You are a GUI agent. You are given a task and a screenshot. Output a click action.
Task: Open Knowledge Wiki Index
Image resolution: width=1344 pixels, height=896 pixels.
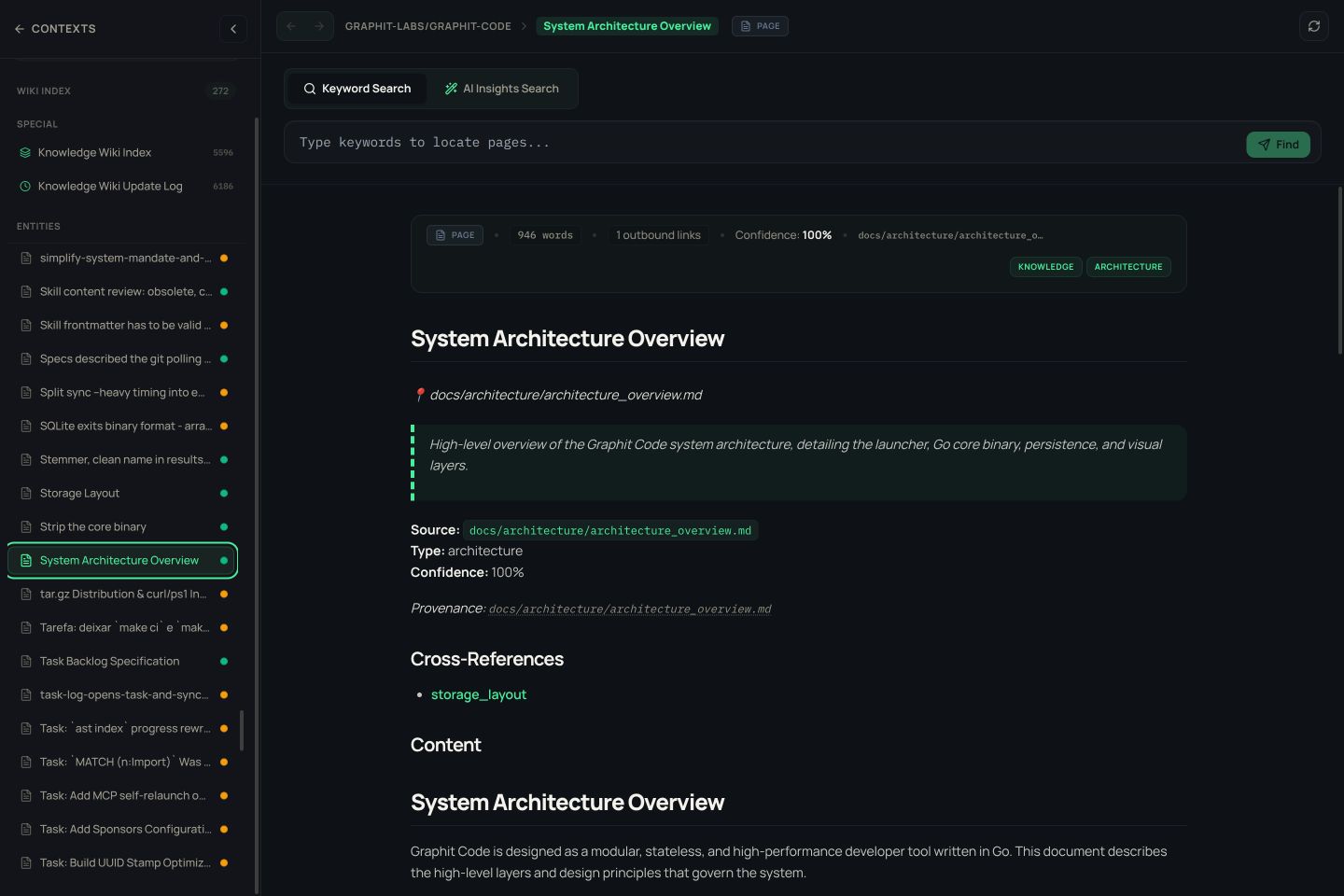[x=126, y=152]
